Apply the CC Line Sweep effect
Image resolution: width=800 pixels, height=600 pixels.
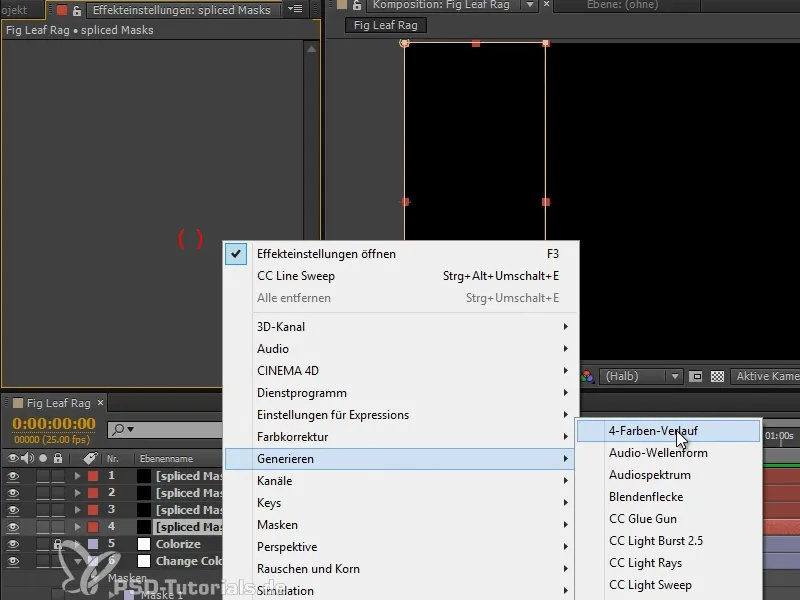point(402,276)
